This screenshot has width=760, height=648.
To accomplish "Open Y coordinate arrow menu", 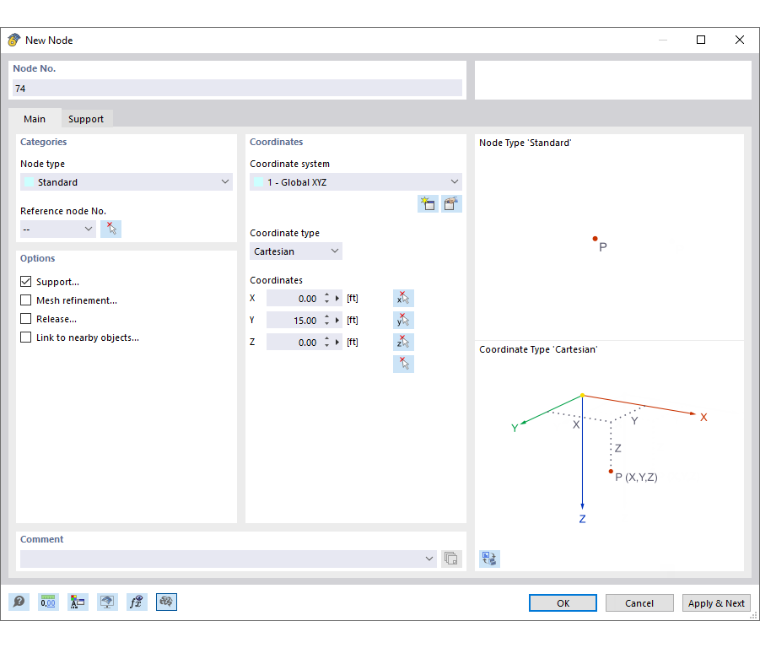I will click(x=337, y=320).
